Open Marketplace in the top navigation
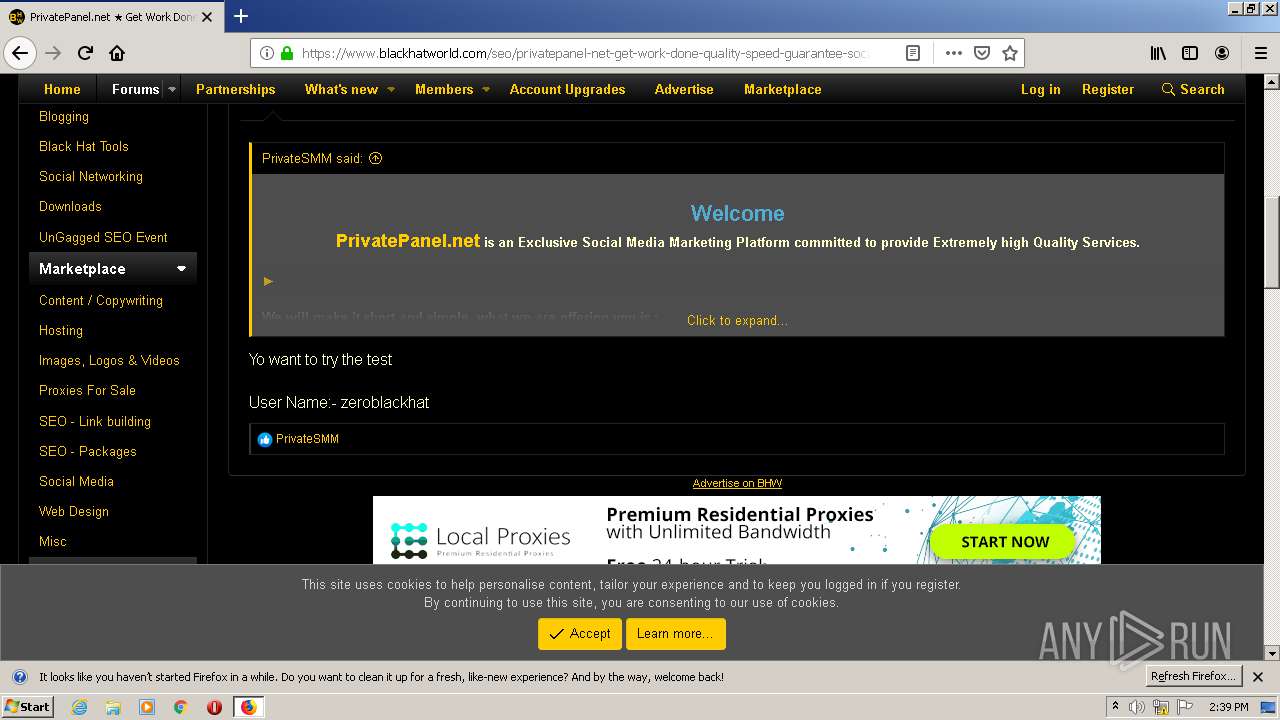Screen dimensions: 1280x720 tap(782, 89)
